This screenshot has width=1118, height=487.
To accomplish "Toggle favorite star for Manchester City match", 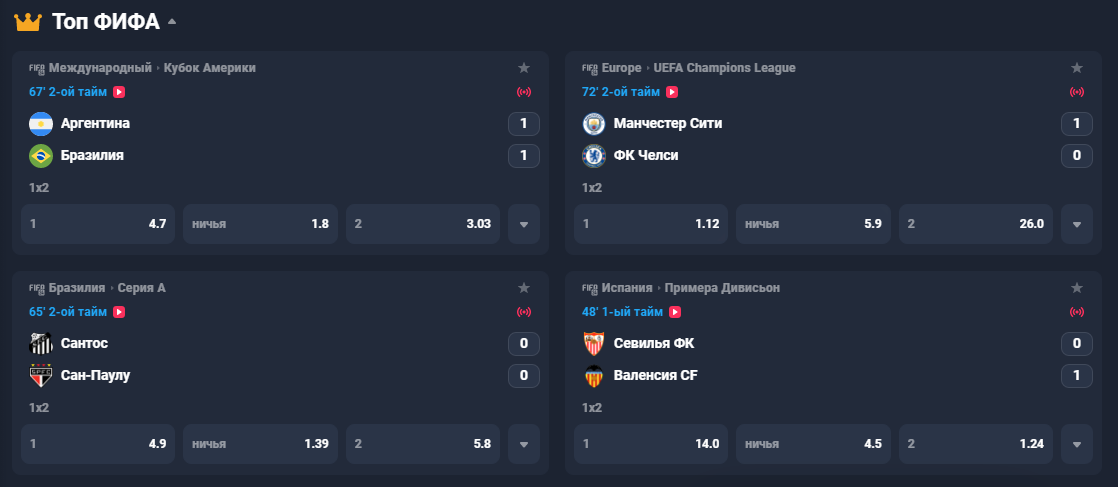I will coord(1077,68).
